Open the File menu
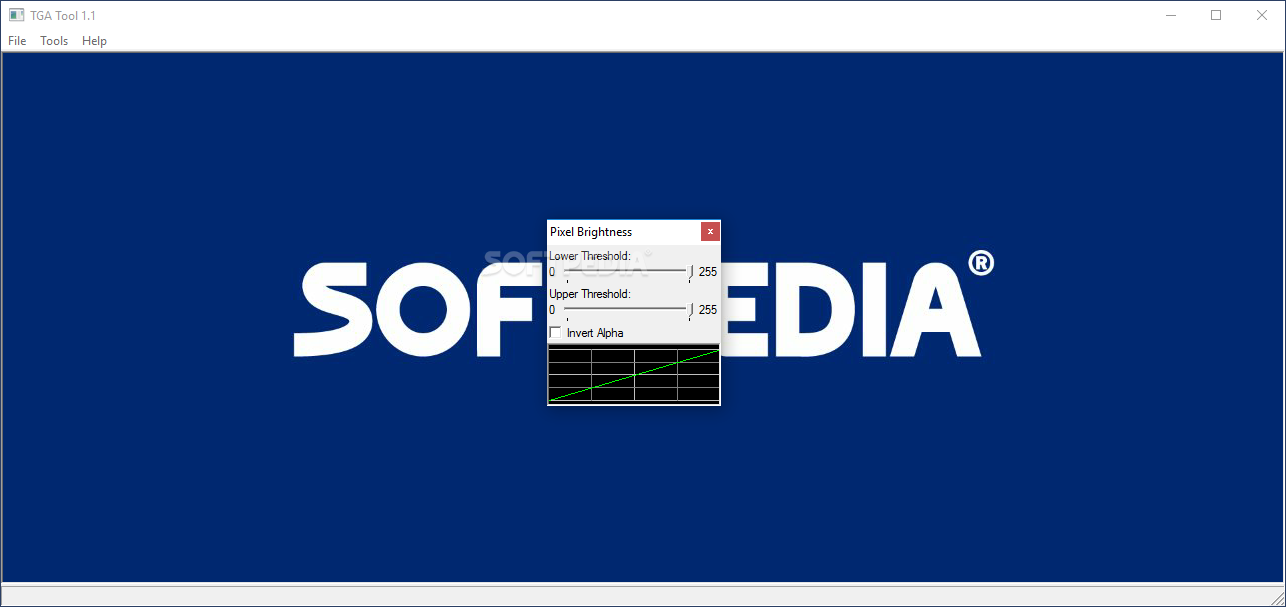The width and height of the screenshot is (1286, 607). 17,41
